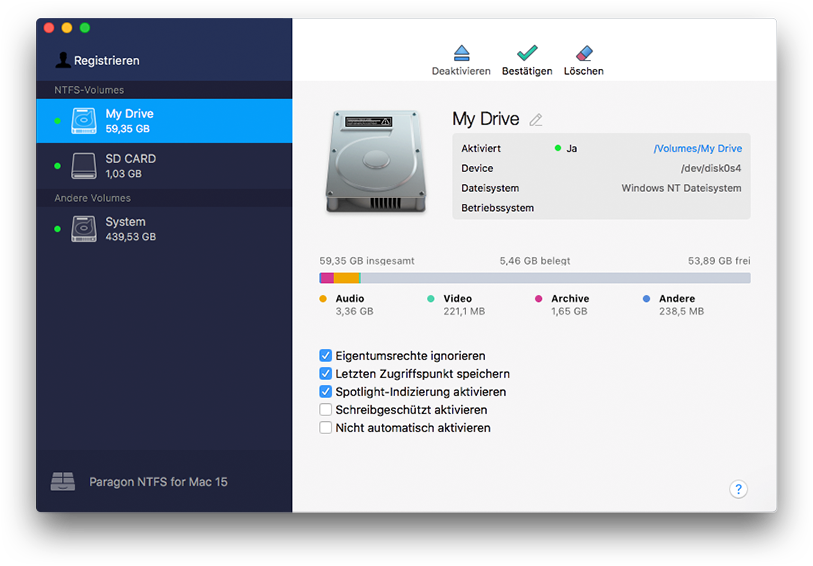Screen dimensions: 813x566
Task: Click Windows NT Dateisystem value
Action: coord(681,188)
